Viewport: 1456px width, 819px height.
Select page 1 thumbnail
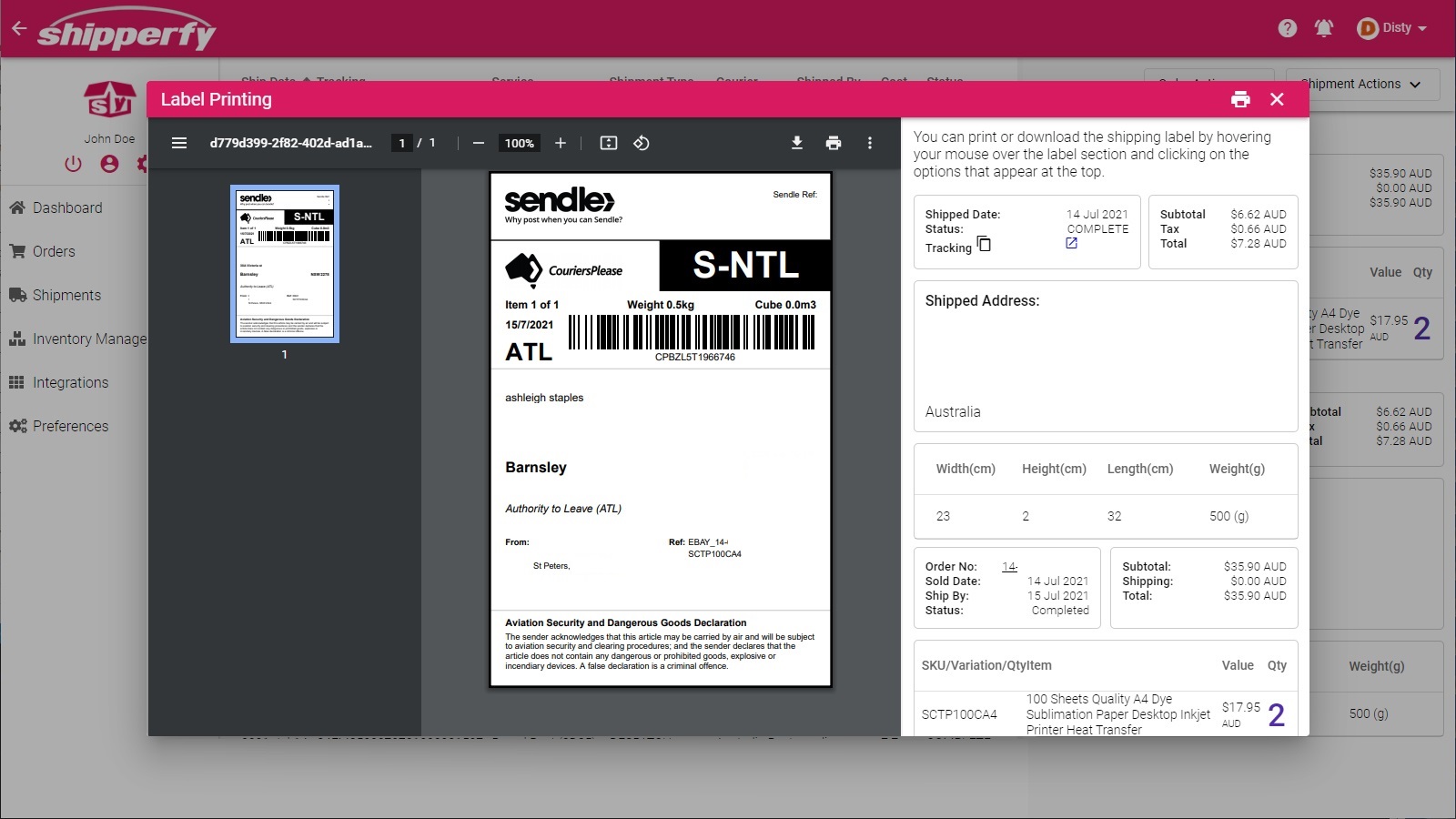tap(285, 263)
